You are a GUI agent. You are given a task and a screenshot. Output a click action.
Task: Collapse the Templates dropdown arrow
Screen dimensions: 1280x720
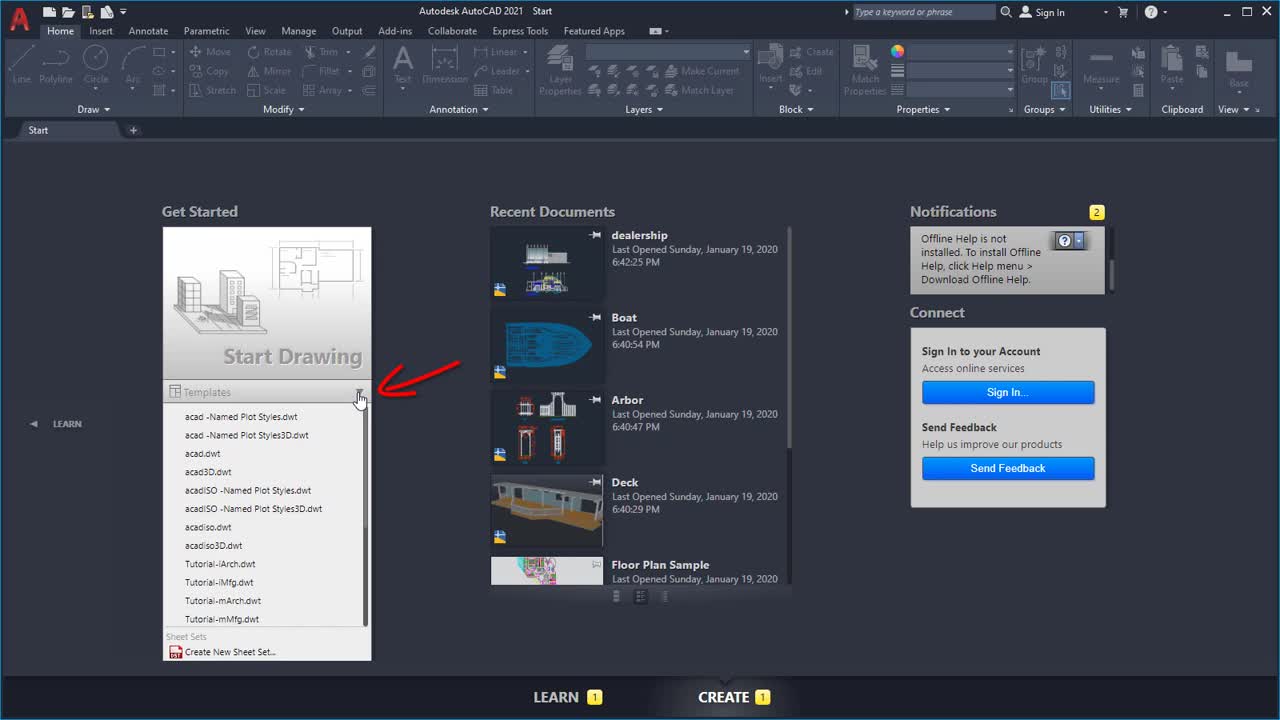359,392
